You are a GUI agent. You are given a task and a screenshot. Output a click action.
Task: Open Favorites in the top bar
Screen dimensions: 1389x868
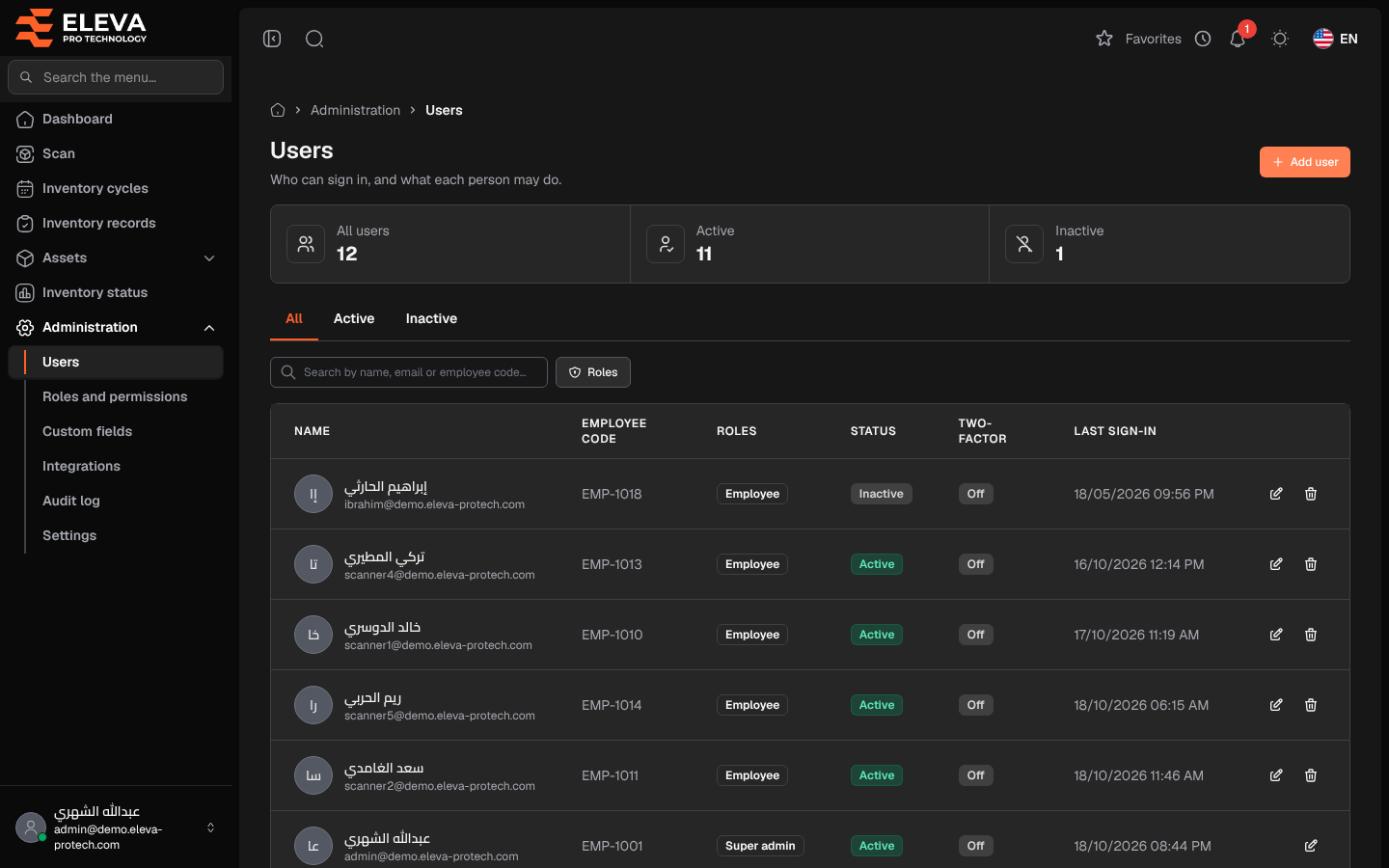click(x=1139, y=39)
